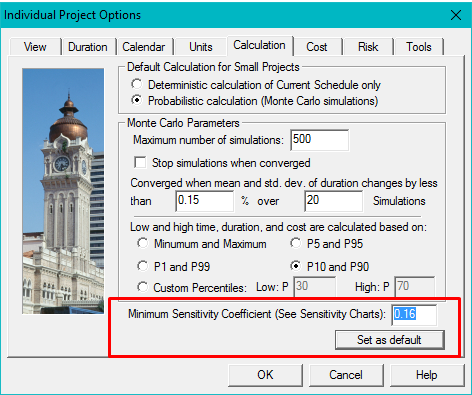Switch to the View tab
The image size is (472, 395).
pos(35,47)
